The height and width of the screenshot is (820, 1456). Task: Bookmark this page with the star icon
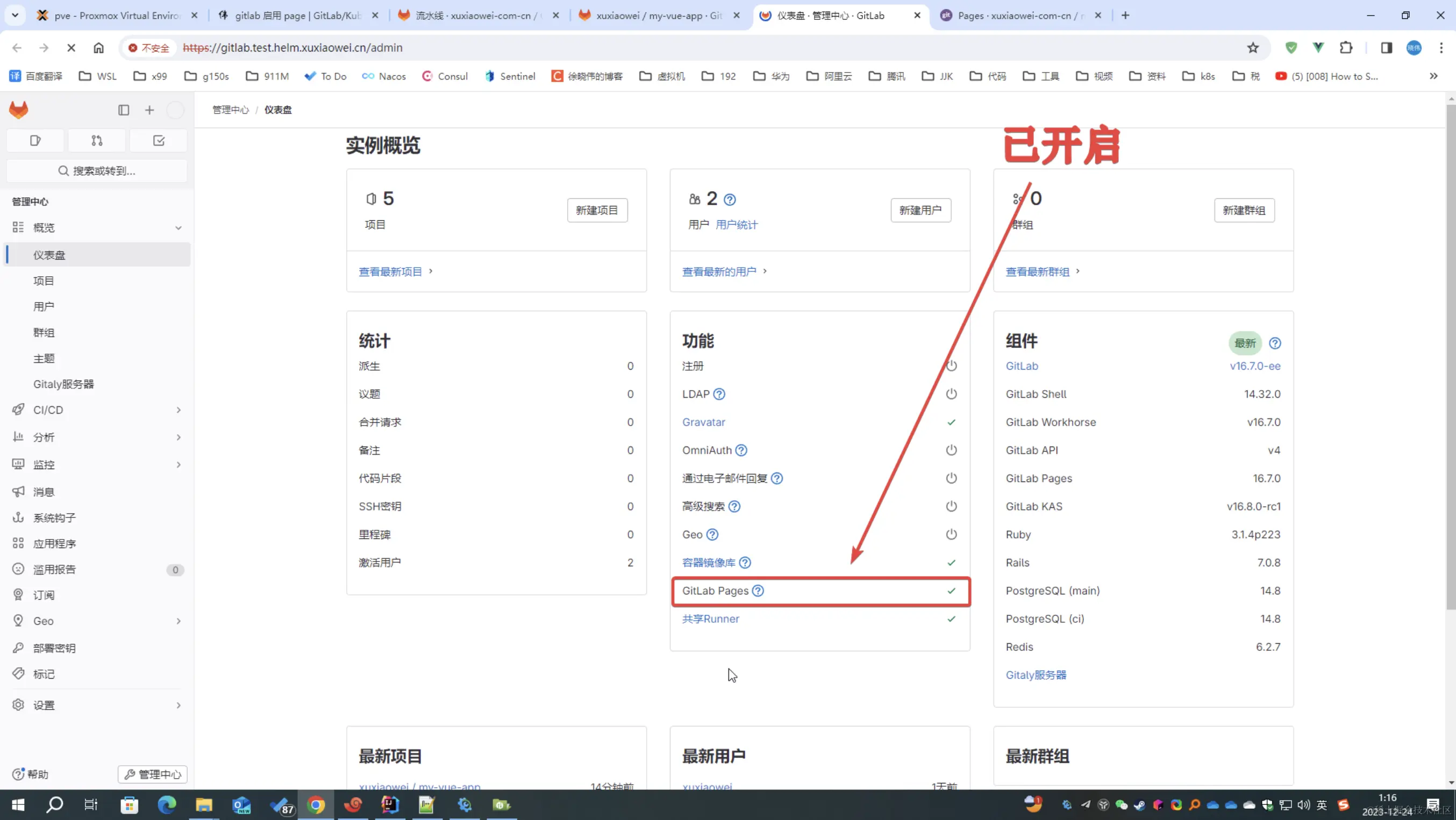[1253, 48]
